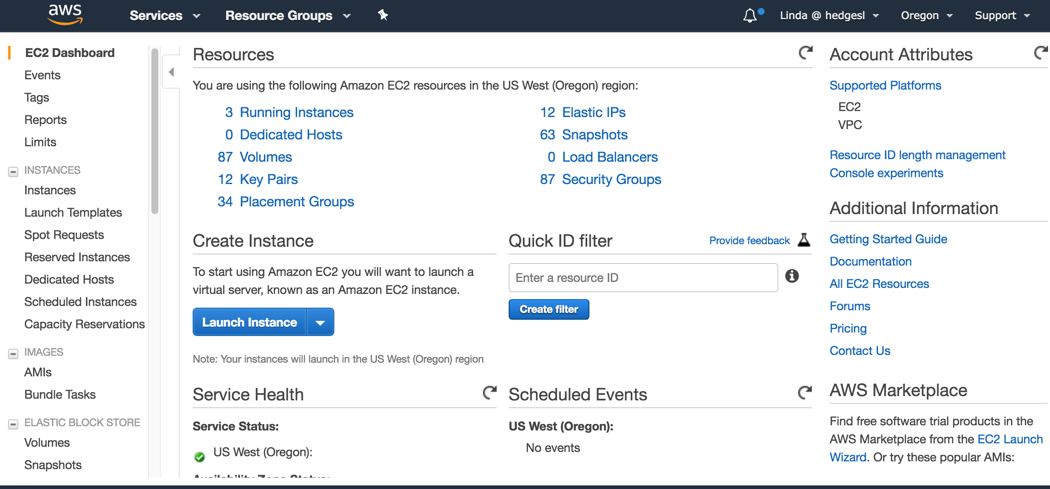Open the AWS logo home link

click(65, 14)
